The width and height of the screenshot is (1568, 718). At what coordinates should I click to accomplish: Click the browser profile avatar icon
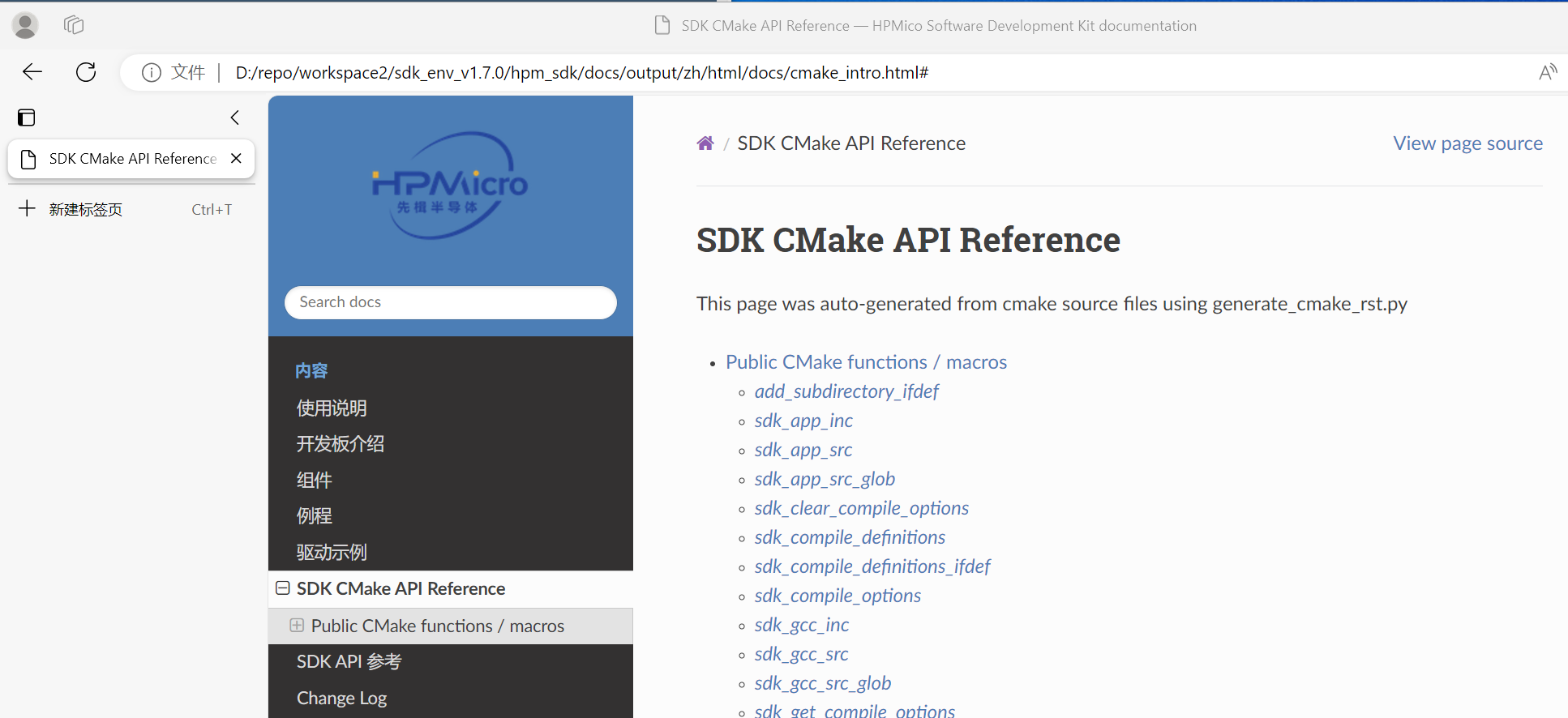[x=25, y=26]
